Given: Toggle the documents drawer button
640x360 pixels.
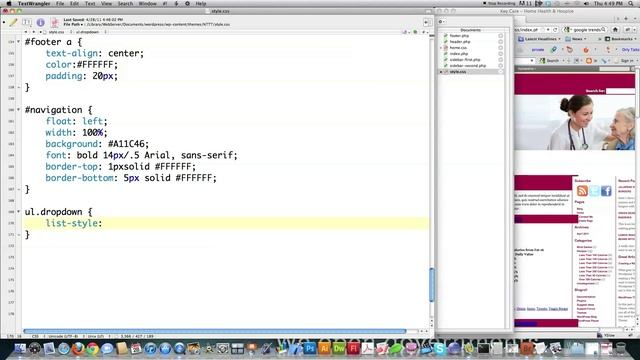Looking at the screenshot, I should point(426,22).
